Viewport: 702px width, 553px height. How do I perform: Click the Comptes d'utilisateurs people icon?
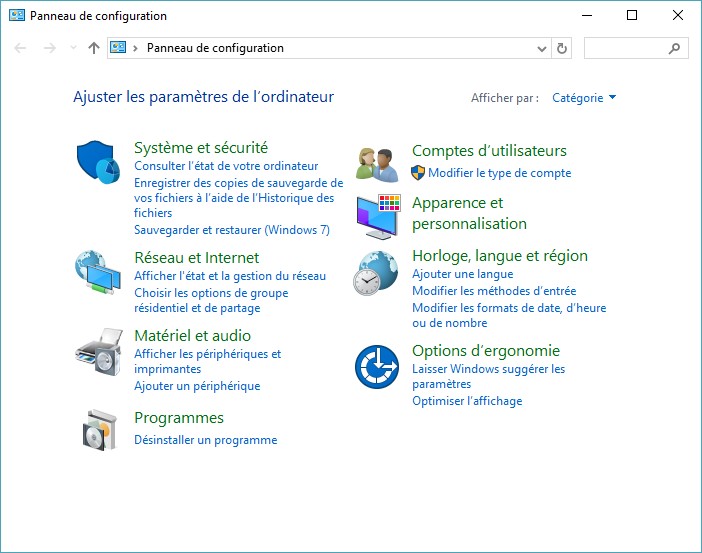[x=377, y=161]
